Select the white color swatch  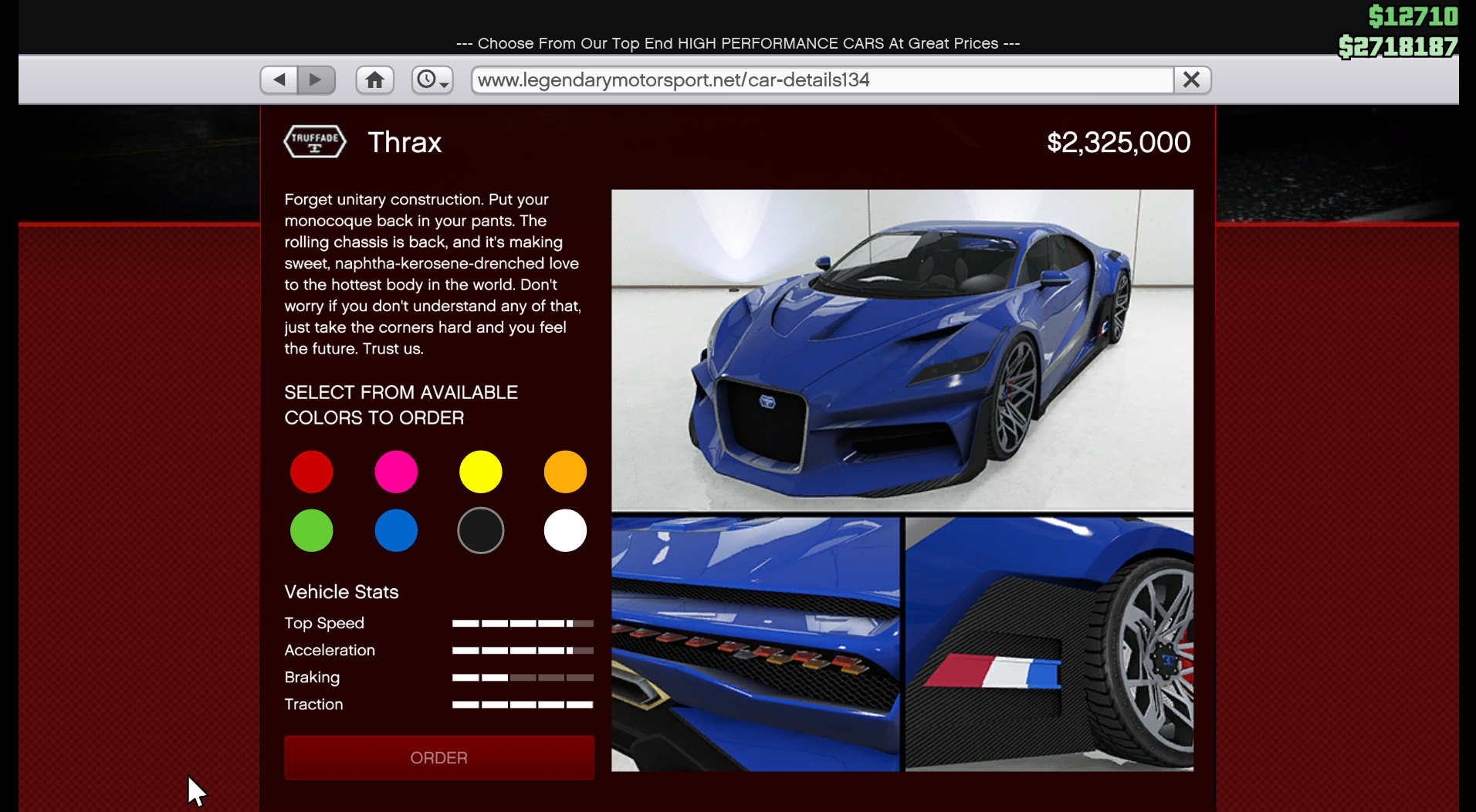pos(565,530)
